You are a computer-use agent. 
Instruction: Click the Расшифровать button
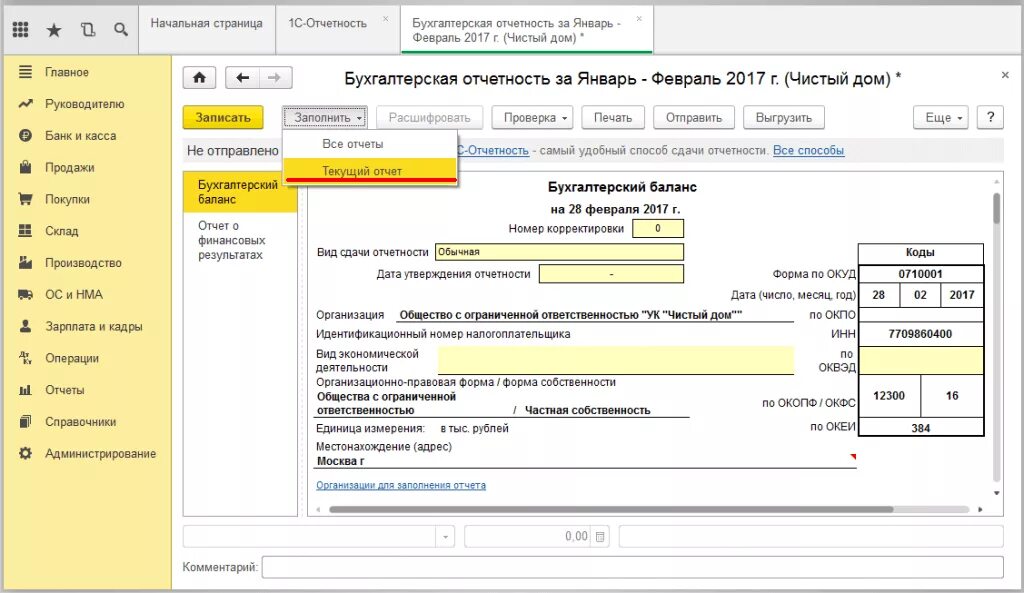(429, 118)
